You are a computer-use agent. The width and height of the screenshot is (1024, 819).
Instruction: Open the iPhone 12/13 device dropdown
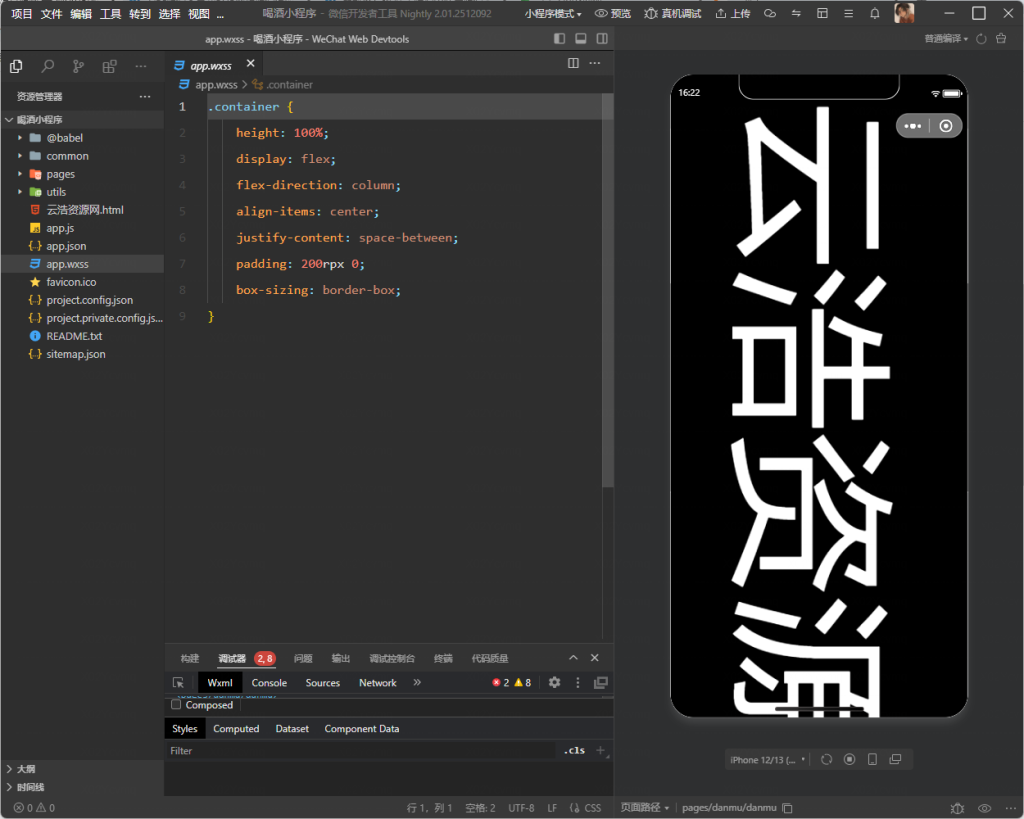pos(767,760)
